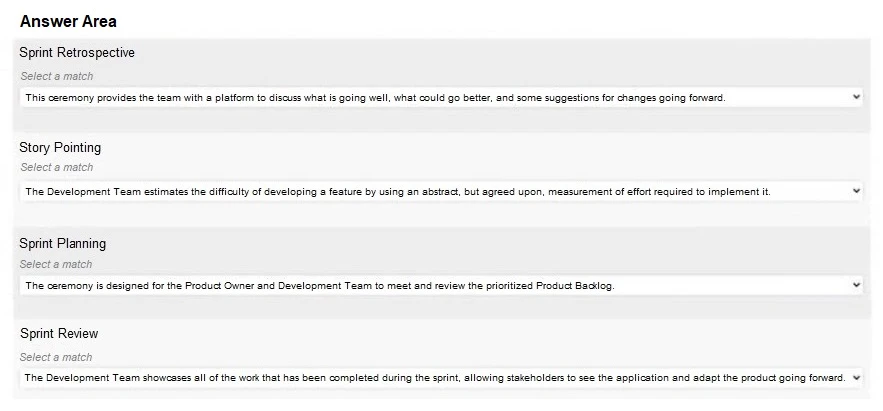Click "Select a match" under Story Pointing
Viewport: 883px width, 411px height.
pyautogui.click(x=57, y=168)
